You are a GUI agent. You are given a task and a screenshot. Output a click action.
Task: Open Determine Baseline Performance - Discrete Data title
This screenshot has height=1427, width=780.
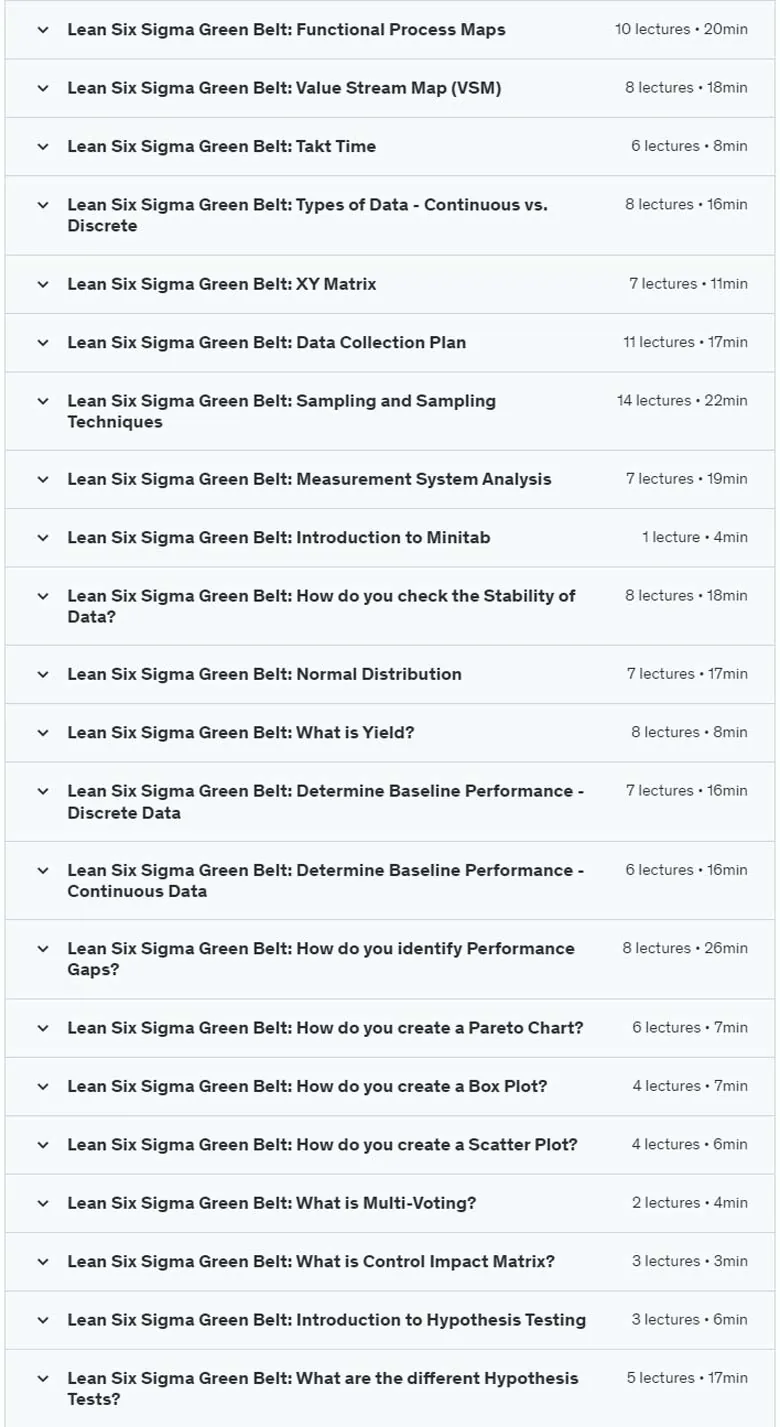coord(325,802)
